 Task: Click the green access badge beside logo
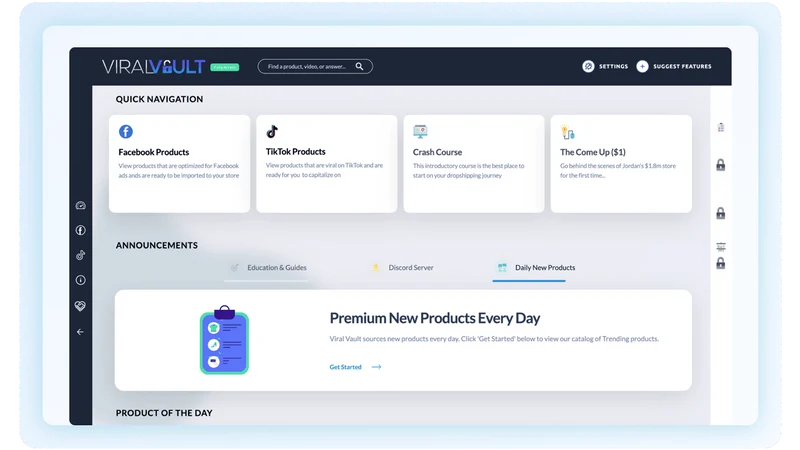tap(224, 67)
